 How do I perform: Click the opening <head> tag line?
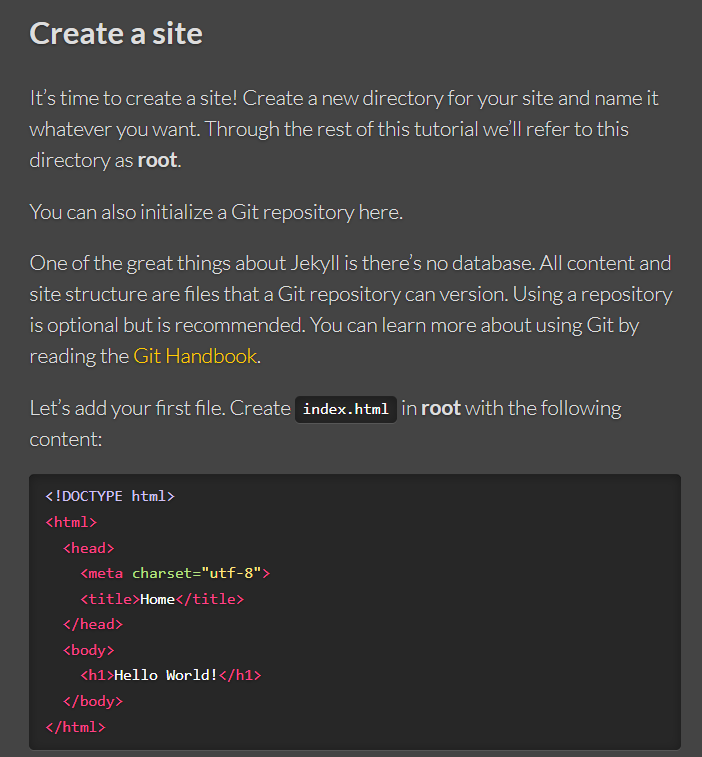(88, 548)
